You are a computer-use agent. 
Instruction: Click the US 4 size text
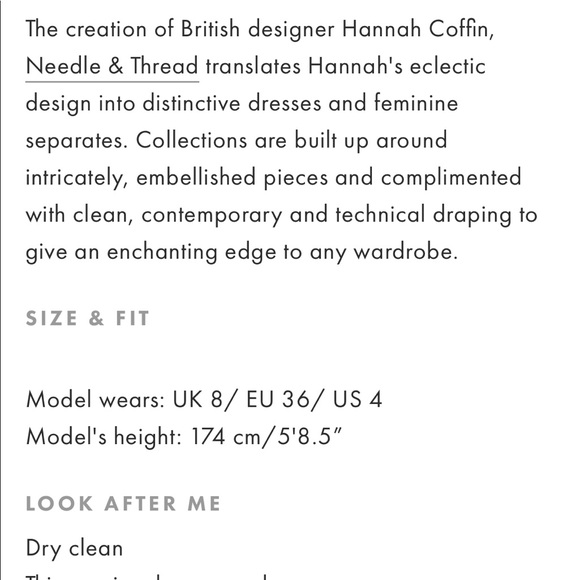tap(357, 399)
